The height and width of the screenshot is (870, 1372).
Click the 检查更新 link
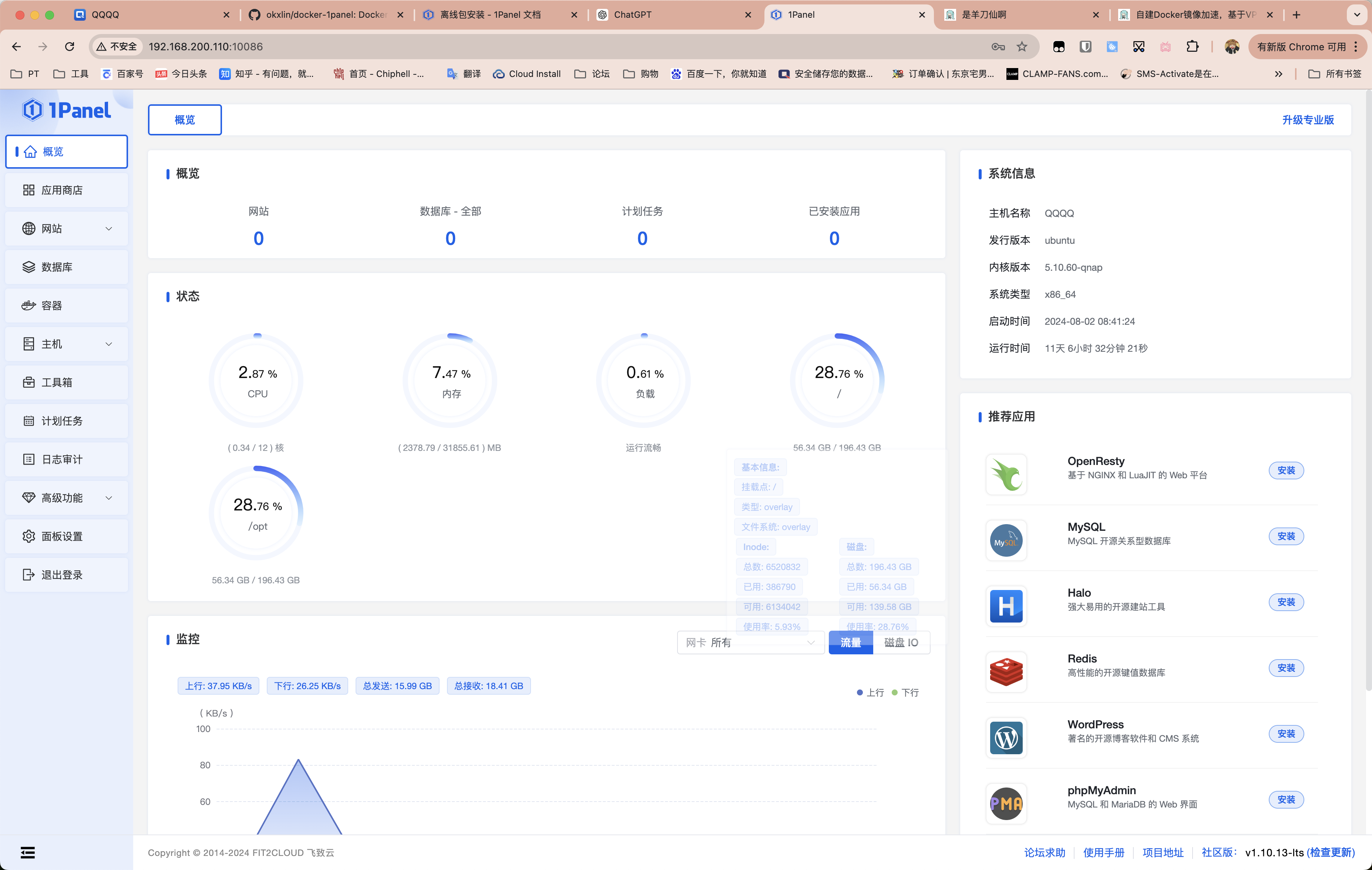pos(1331,852)
